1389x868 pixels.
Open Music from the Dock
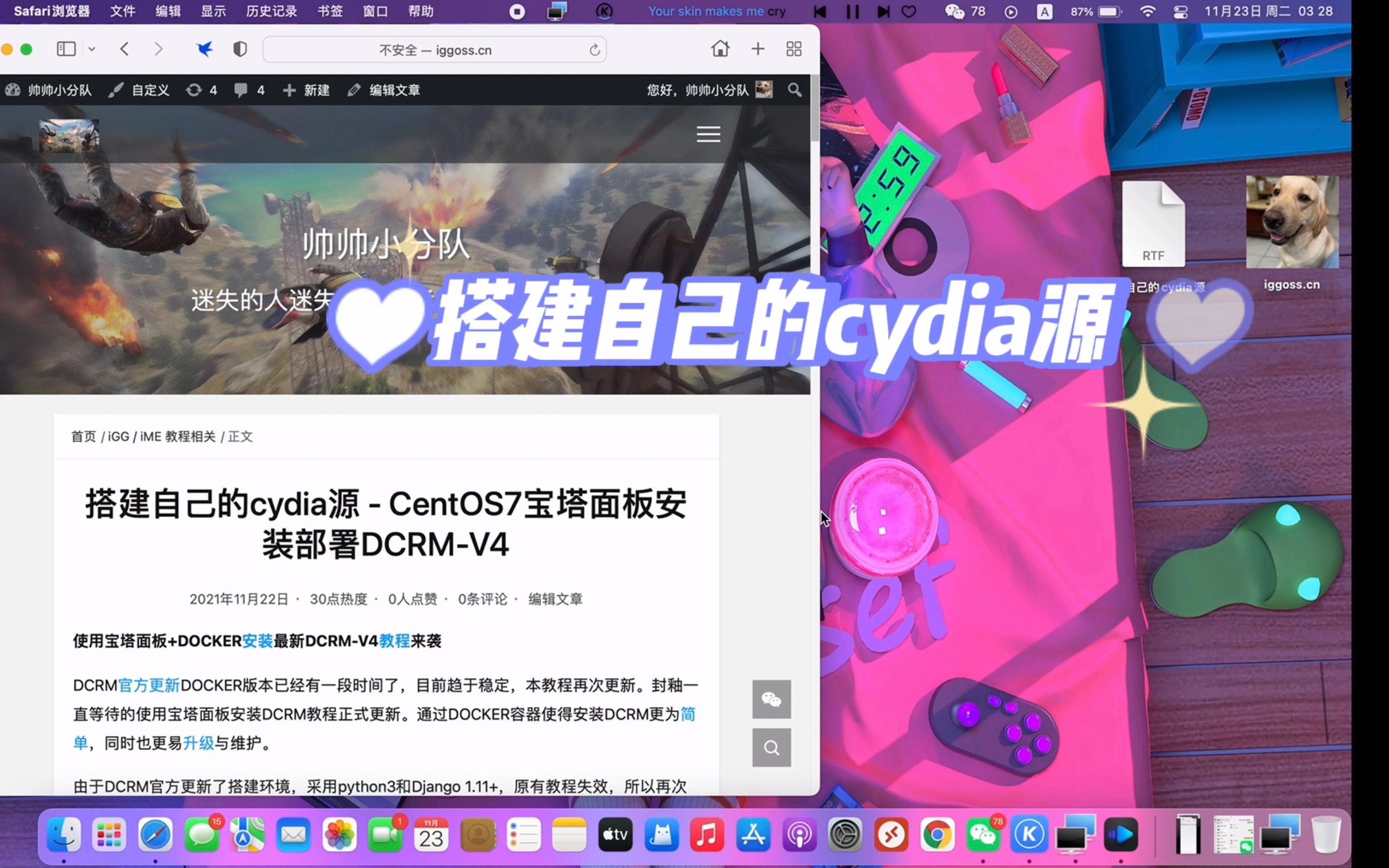point(707,835)
